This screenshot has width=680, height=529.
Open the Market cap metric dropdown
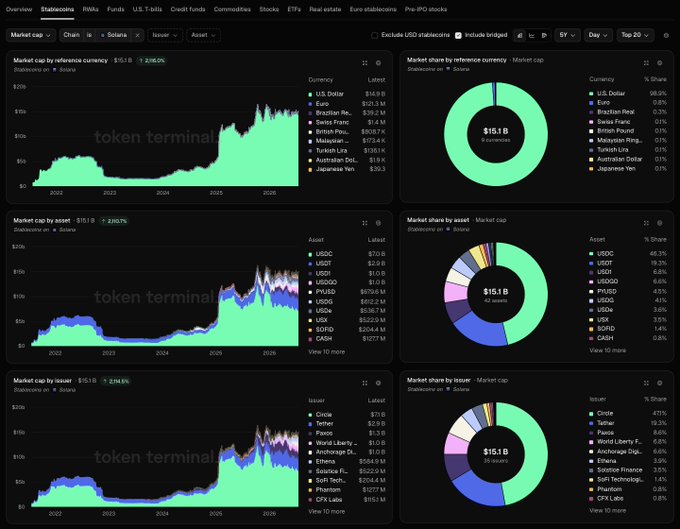point(31,35)
